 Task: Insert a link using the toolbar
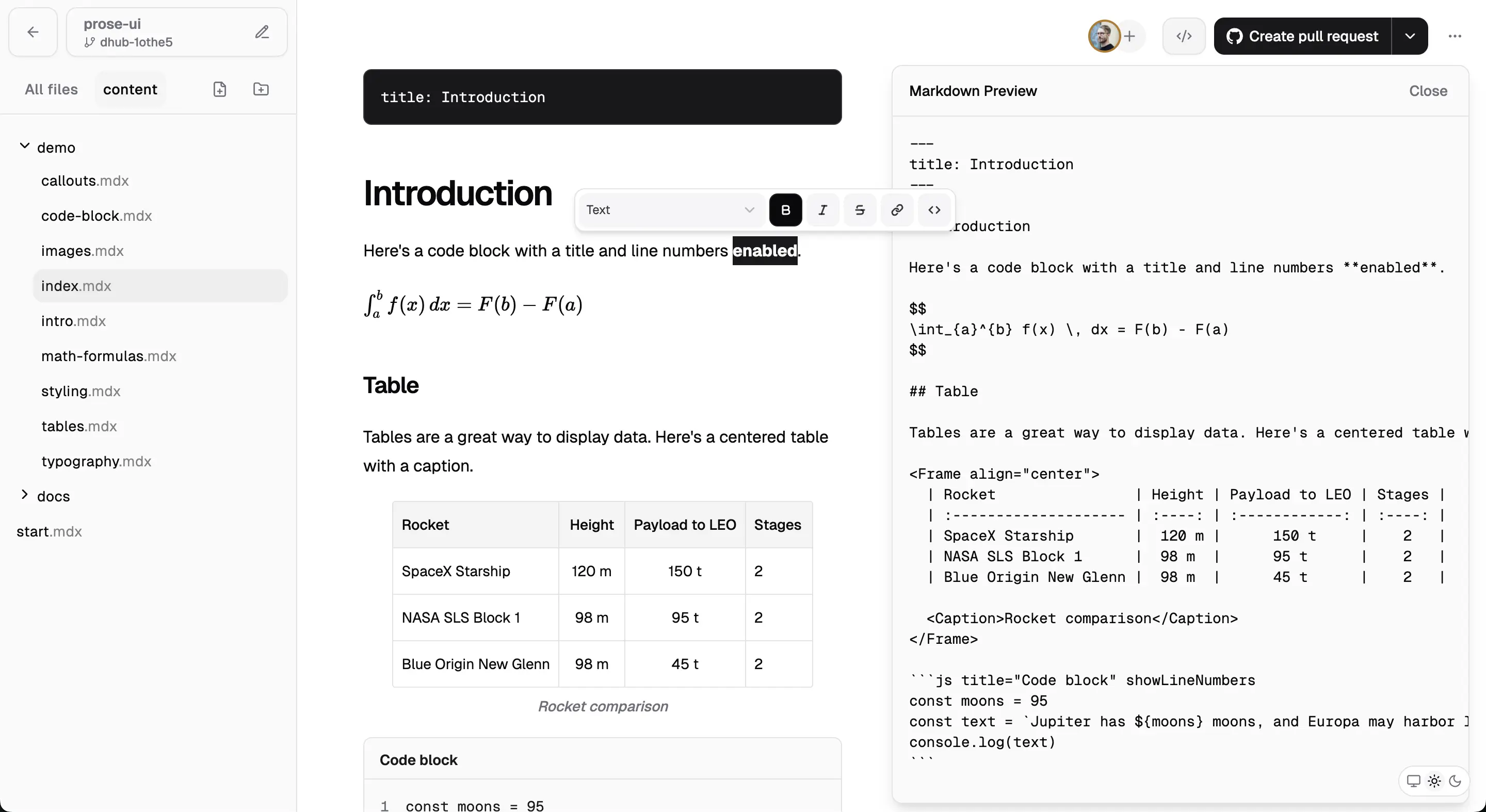point(896,209)
